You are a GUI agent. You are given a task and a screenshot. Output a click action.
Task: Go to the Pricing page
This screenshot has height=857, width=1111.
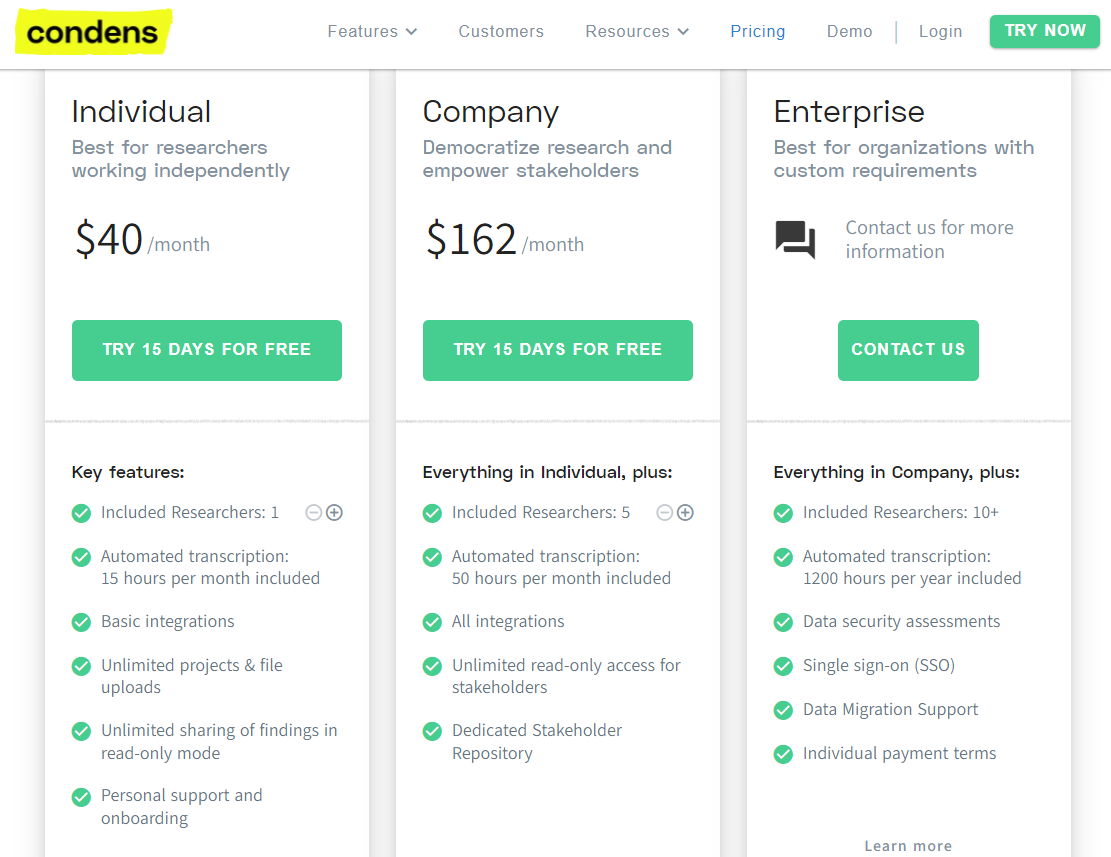pos(757,32)
